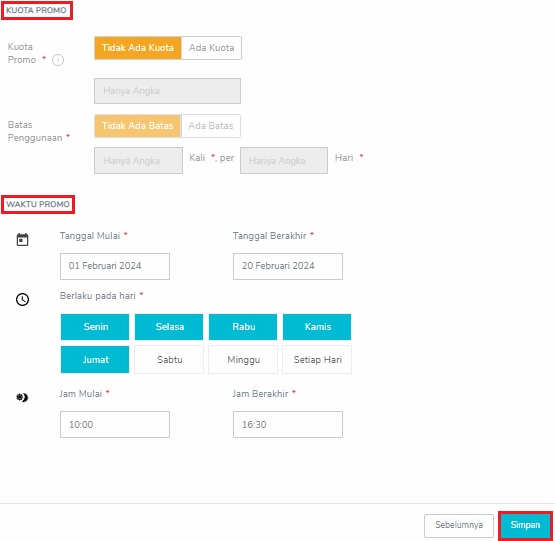Select Tidak Ada Batas usage limit

[x=137, y=126]
